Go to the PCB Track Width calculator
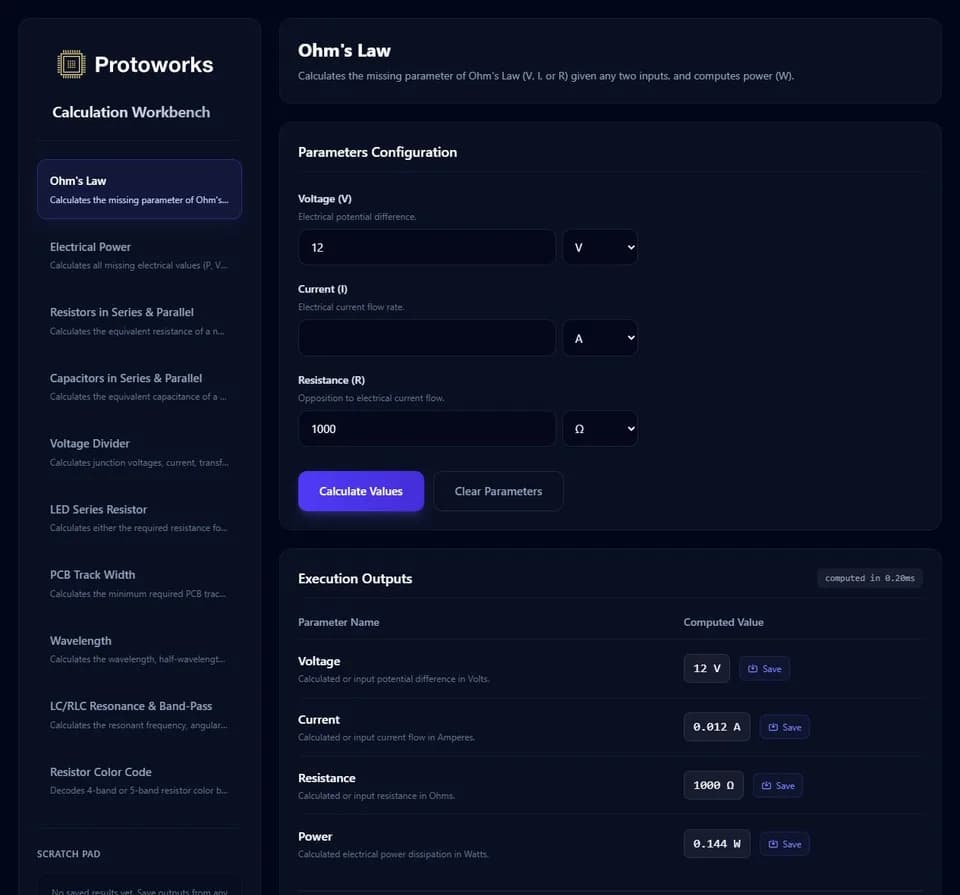The image size is (960, 895). tap(140, 583)
